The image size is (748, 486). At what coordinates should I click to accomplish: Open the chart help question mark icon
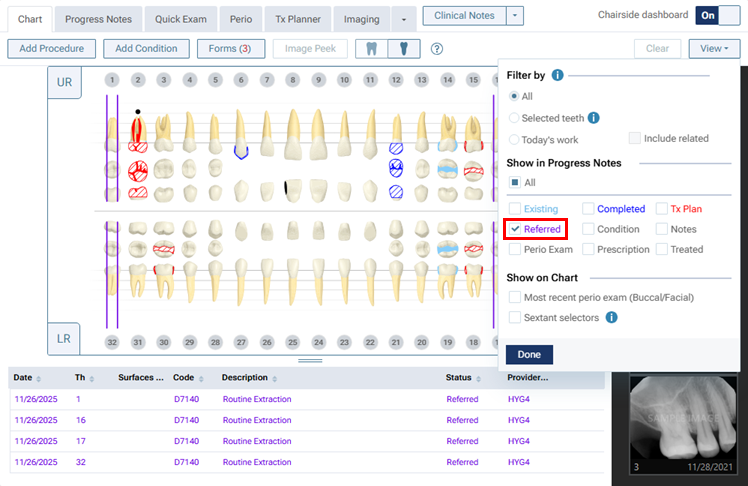pyautogui.click(x=437, y=49)
